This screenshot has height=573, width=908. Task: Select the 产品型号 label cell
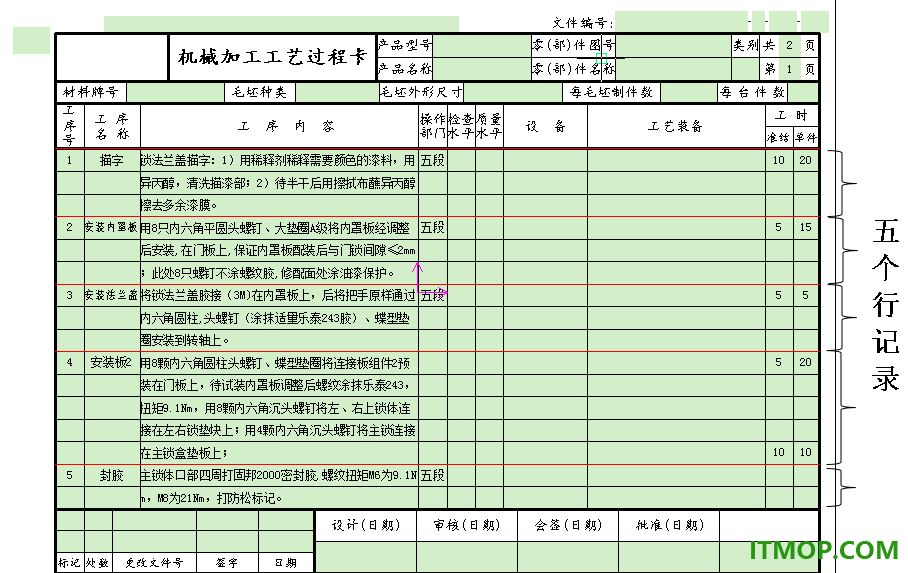pyautogui.click(x=404, y=45)
